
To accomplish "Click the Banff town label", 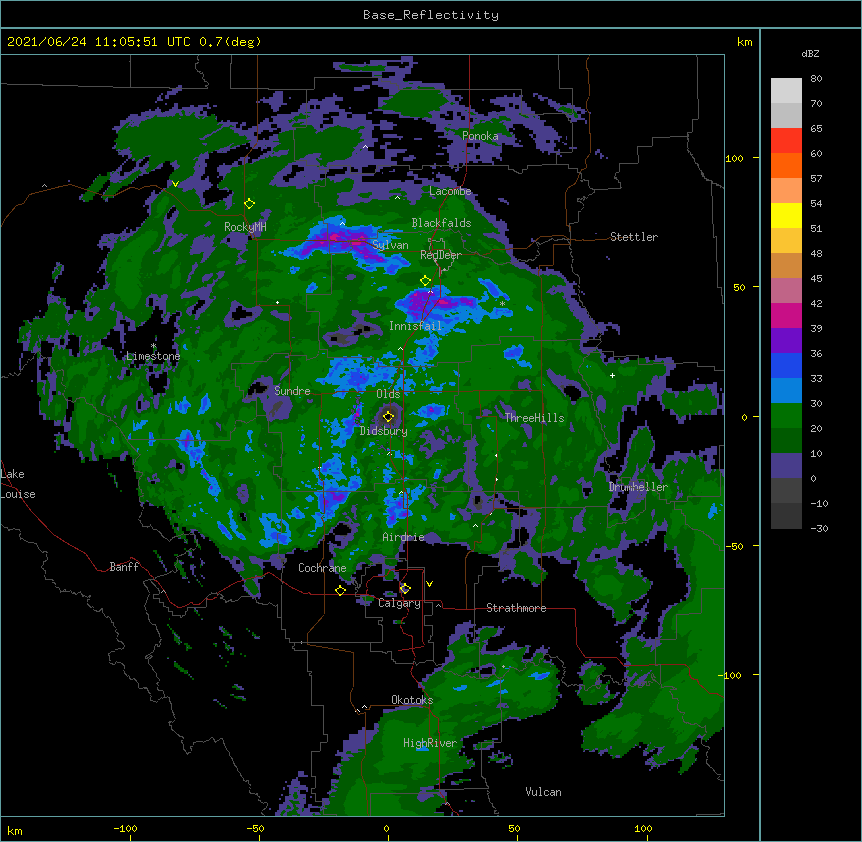I will 124,567.
